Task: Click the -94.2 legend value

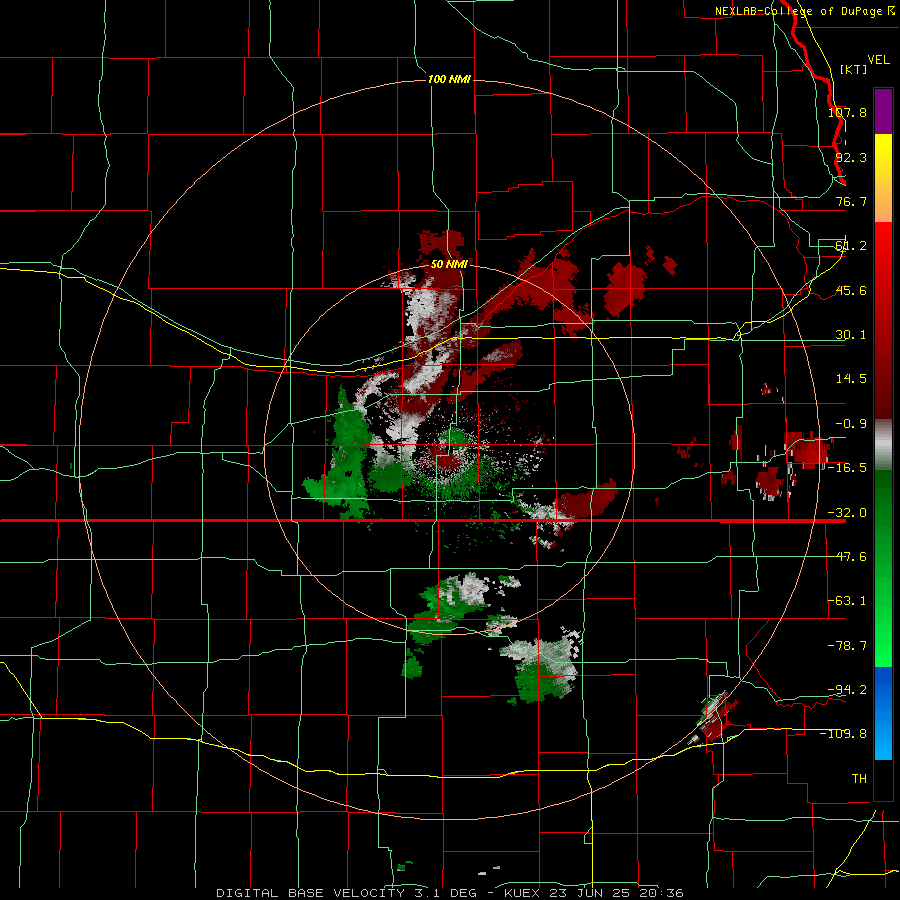Action: point(847,689)
